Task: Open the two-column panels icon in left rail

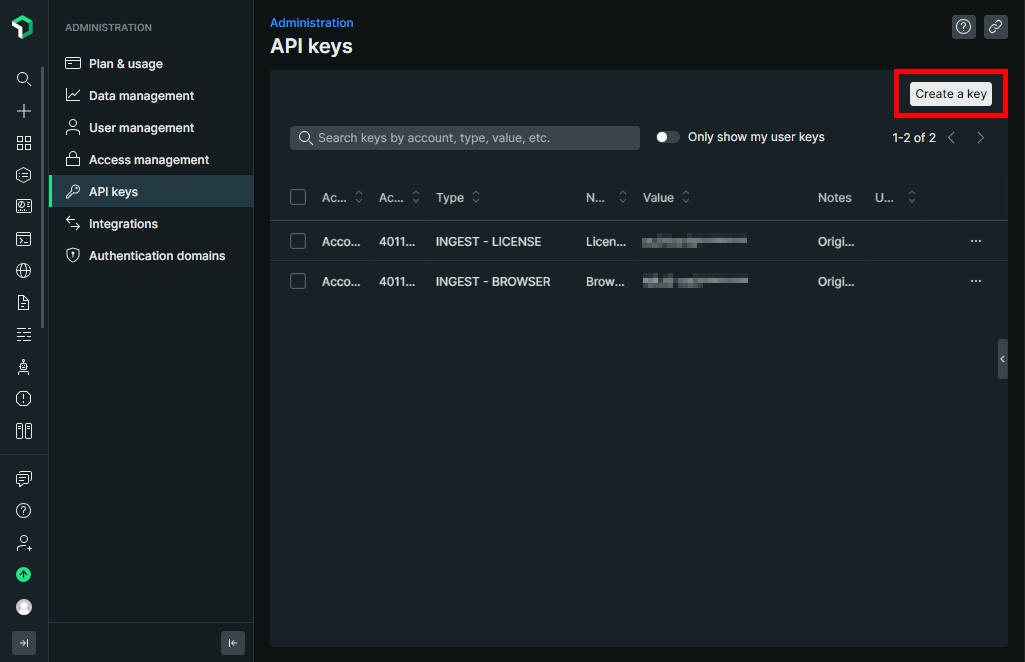Action: pos(24,431)
